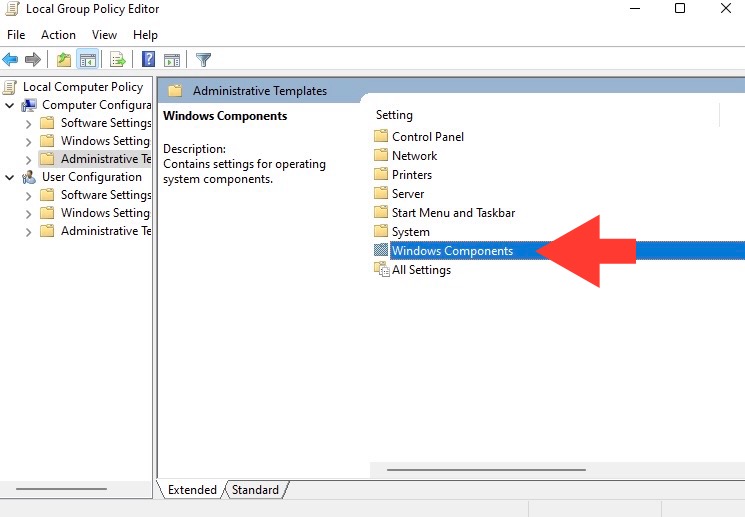
Task: Open Help via the question mark icon
Action: pyautogui.click(x=148, y=60)
